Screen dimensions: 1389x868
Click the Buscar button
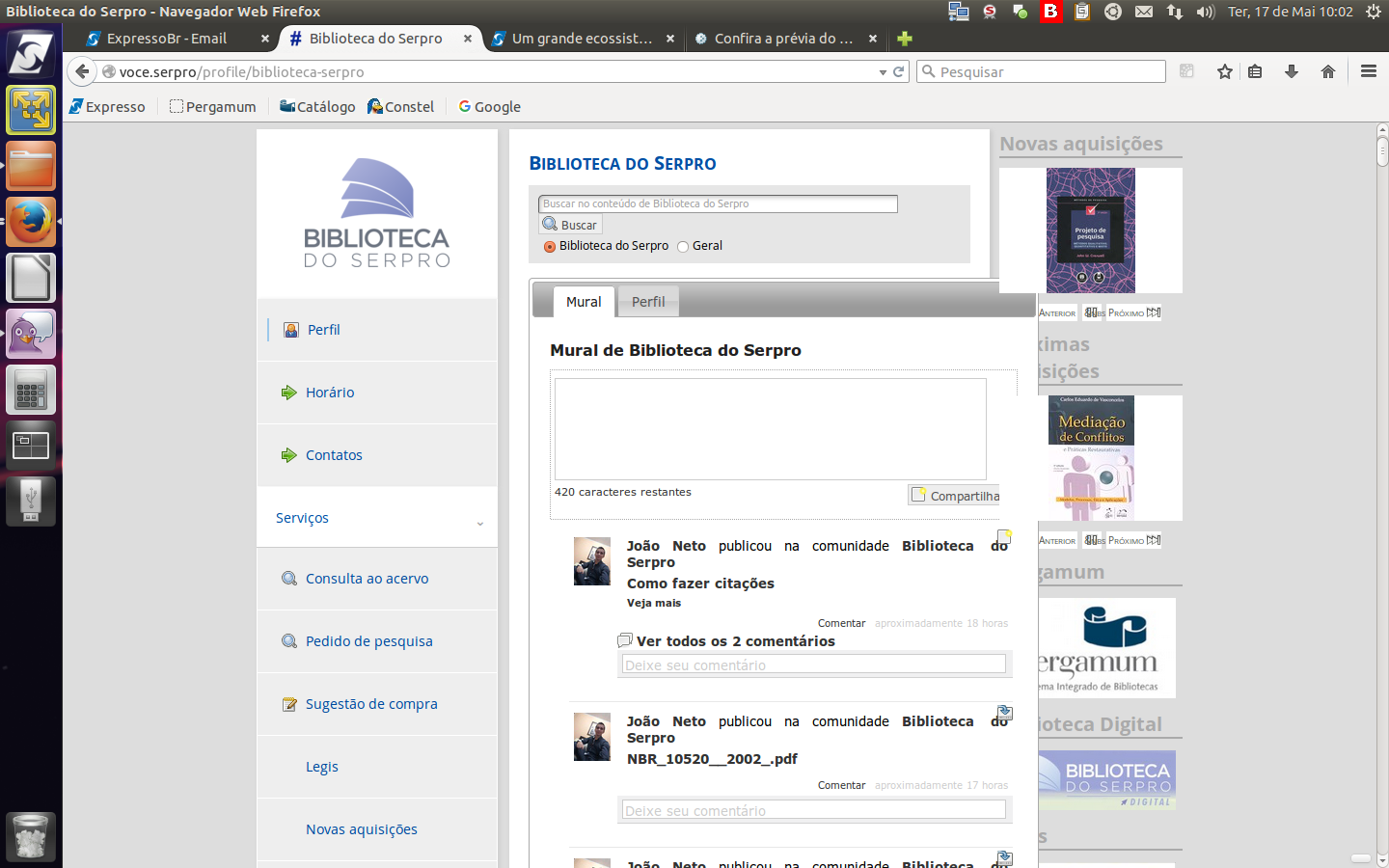[x=571, y=225]
